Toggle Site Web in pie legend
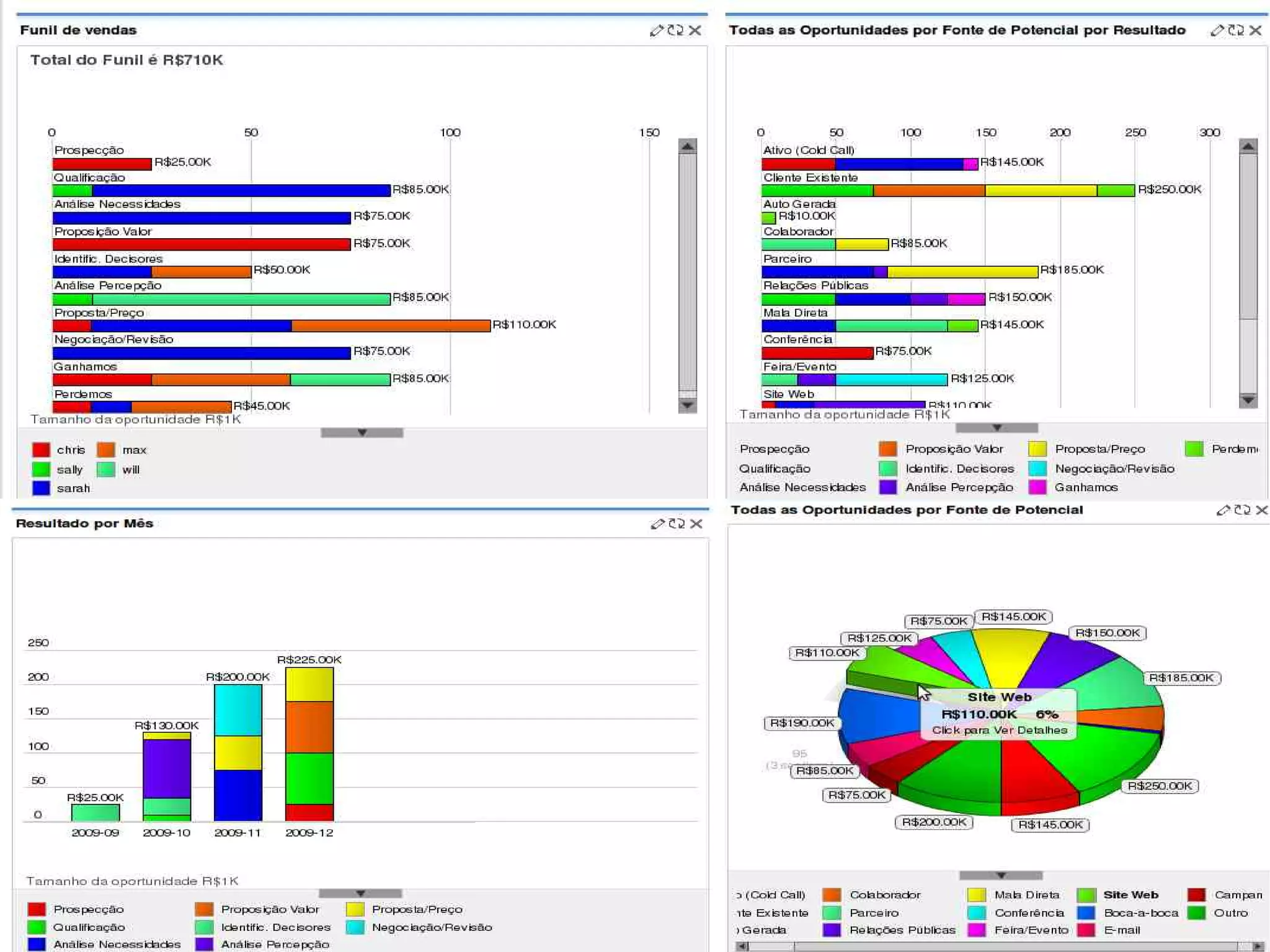This screenshot has width=1270, height=952. 1086,895
